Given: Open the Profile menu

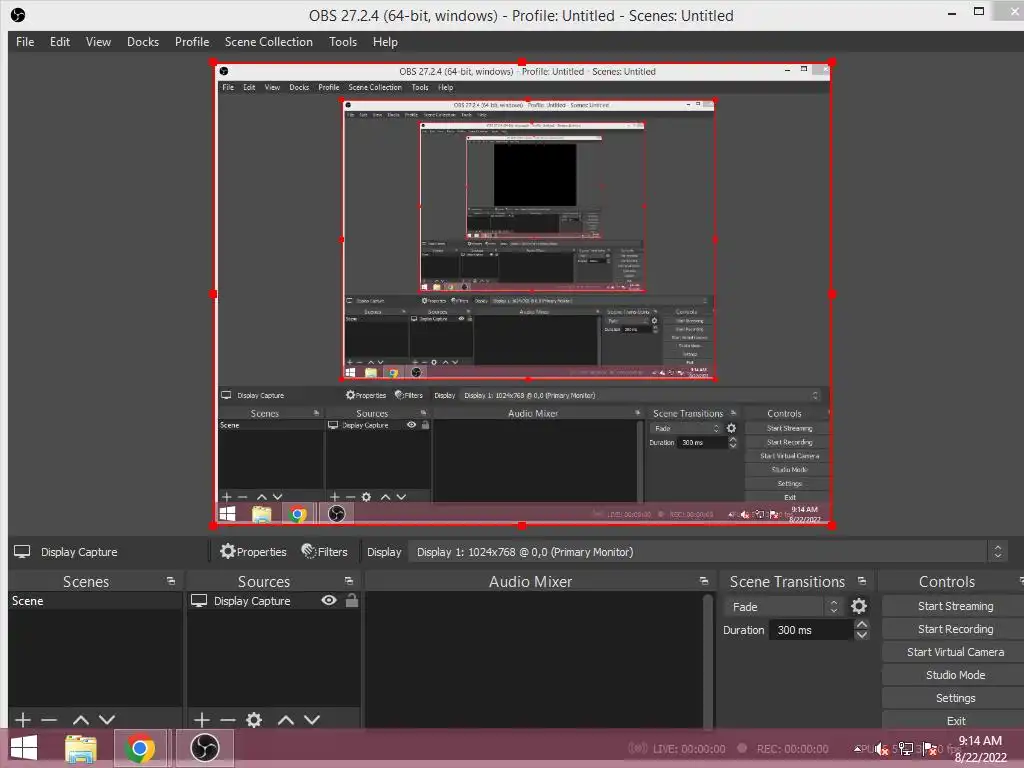Looking at the screenshot, I should coord(191,42).
